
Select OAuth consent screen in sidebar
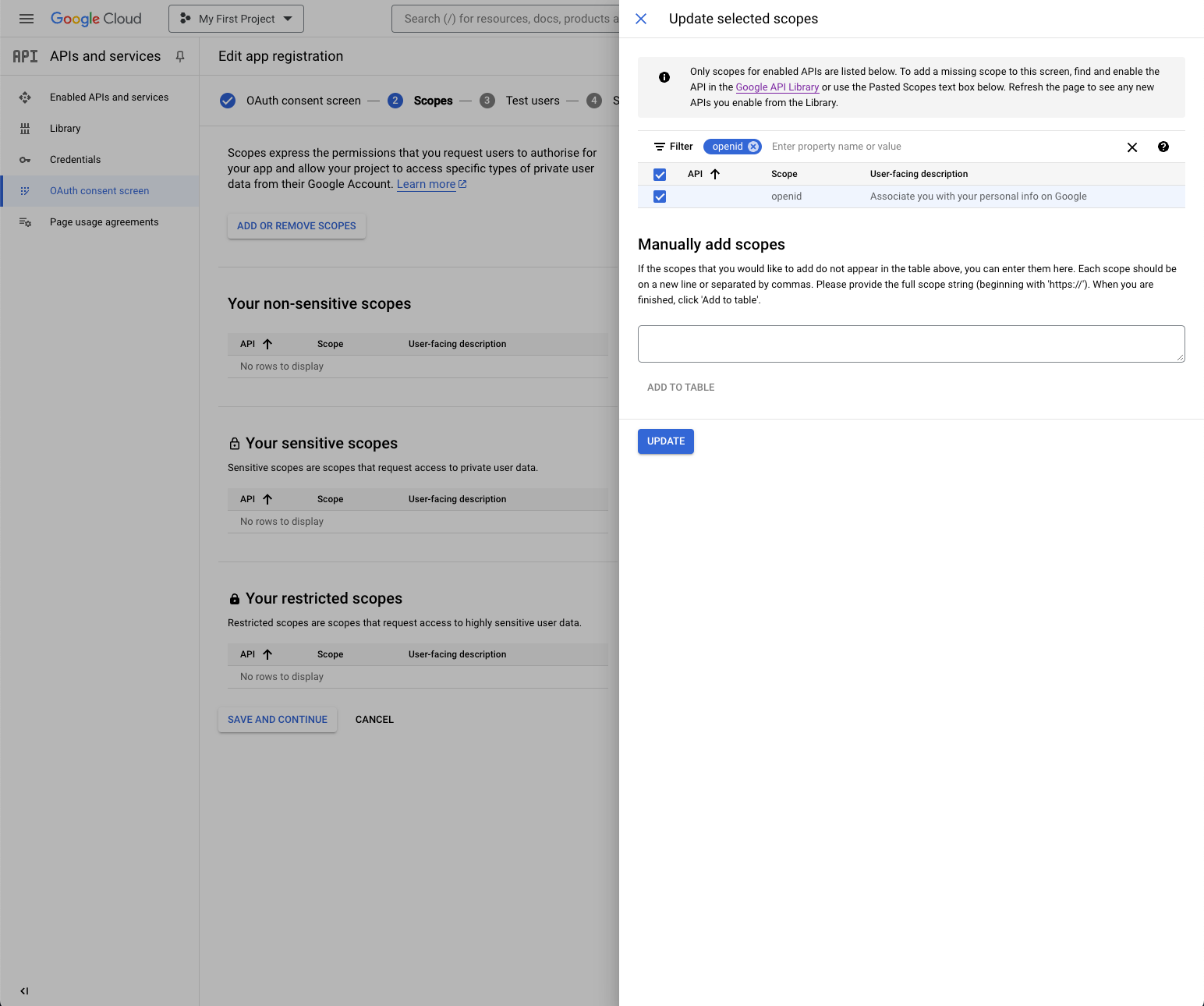pos(100,191)
